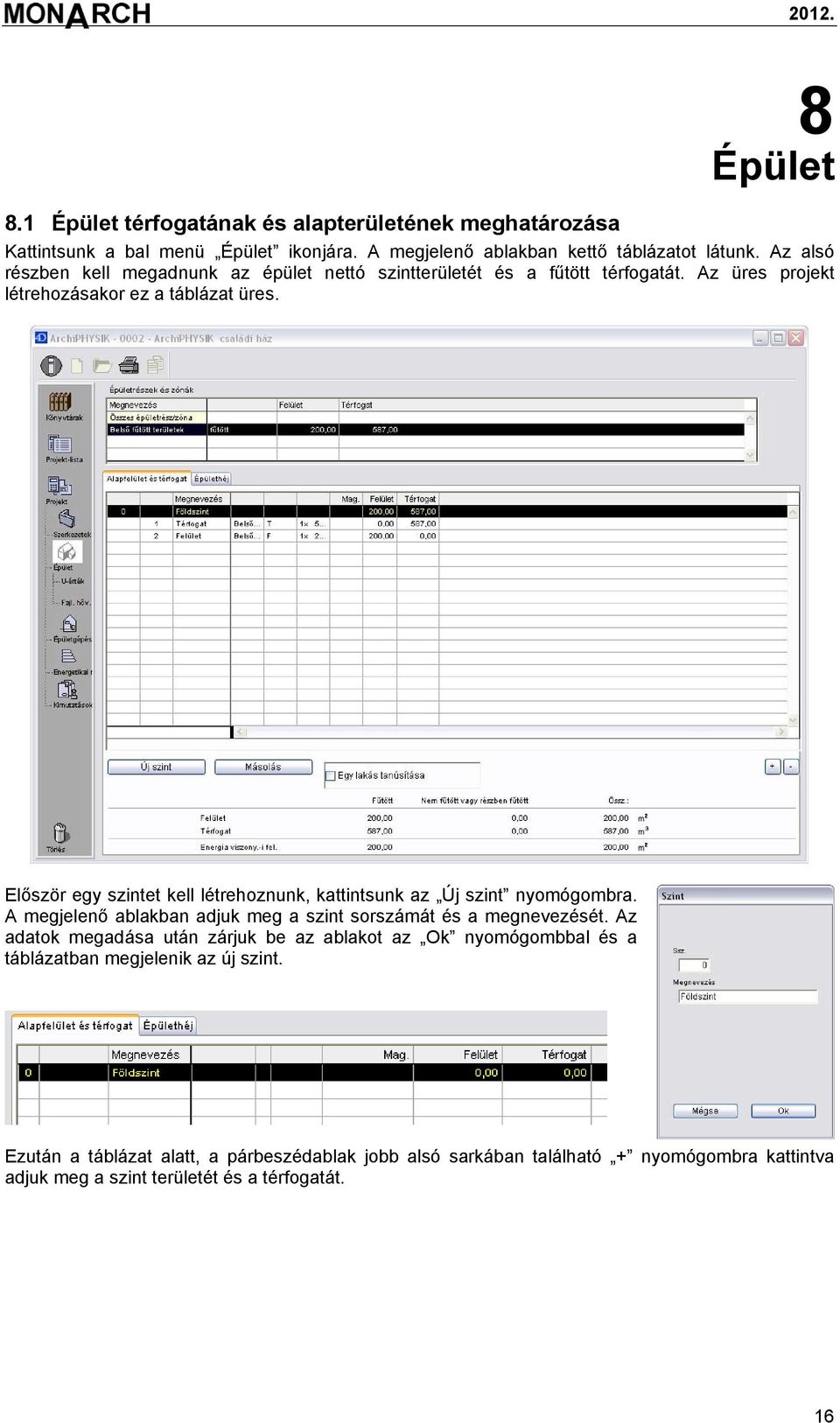Click the Ssz number field in Szint dialog
This screenshot has width=840, height=1423.
pos(695,965)
